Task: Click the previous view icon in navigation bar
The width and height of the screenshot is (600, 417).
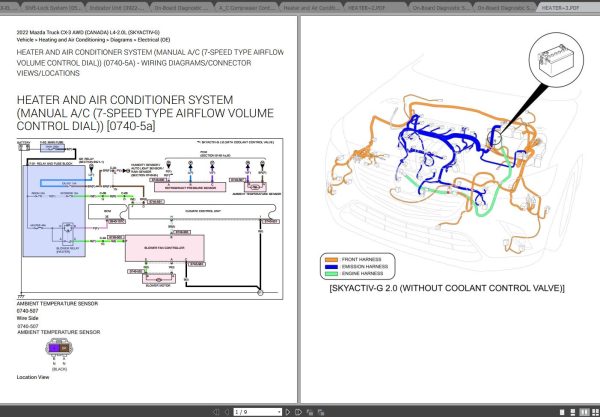Action: (310, 412)
